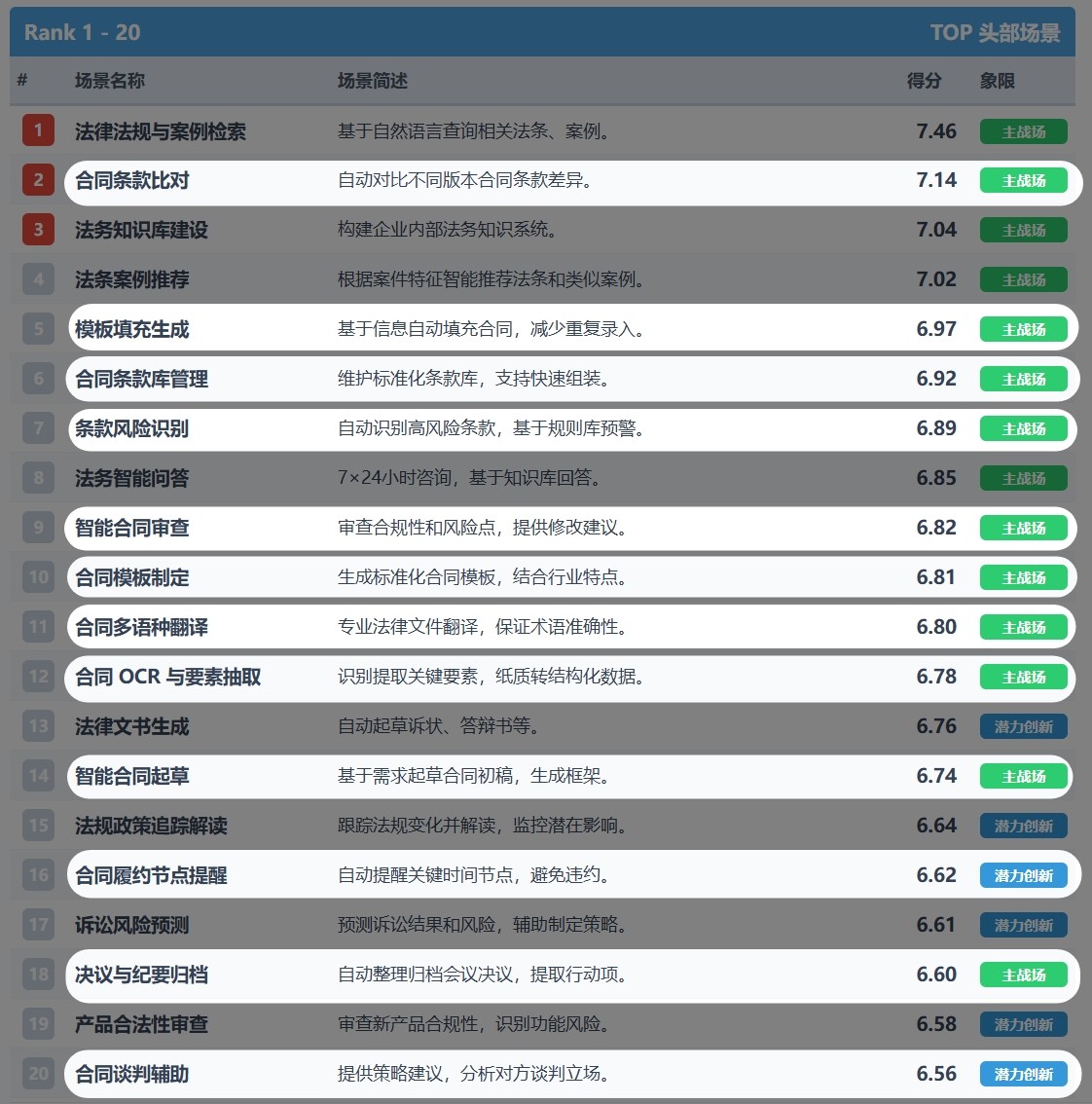Click the 主战场 tag for 决议与纪要归档
The image size is (1092, 1104).
[x=1024, y=975]
